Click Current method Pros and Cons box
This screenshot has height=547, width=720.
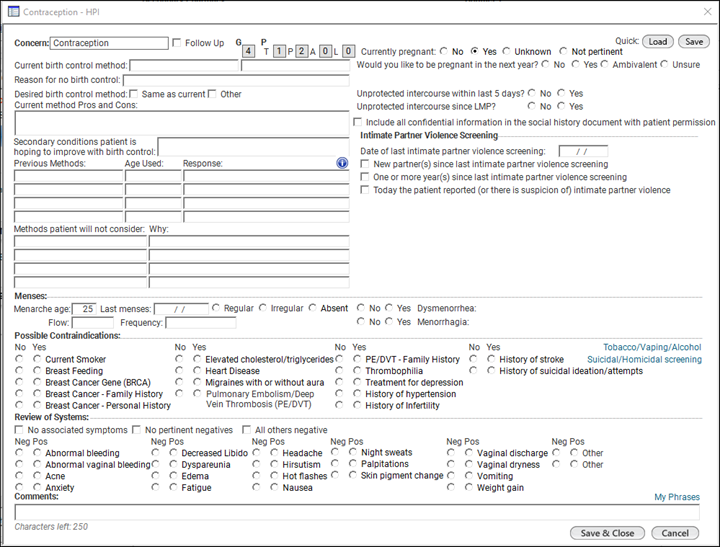coord(182,123)
